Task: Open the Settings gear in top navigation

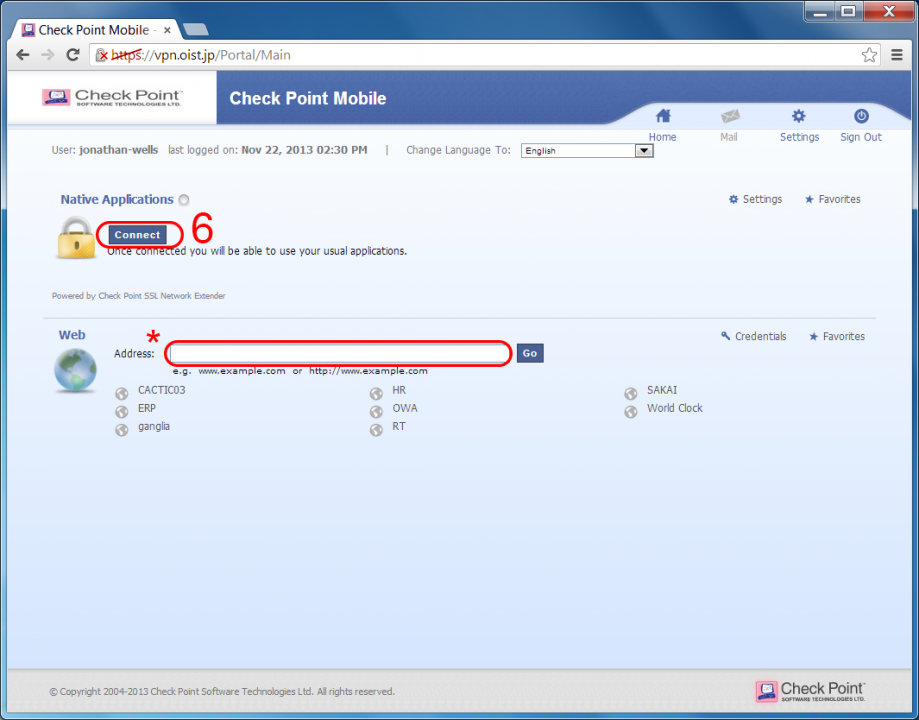Action: (x=798, y=117)
